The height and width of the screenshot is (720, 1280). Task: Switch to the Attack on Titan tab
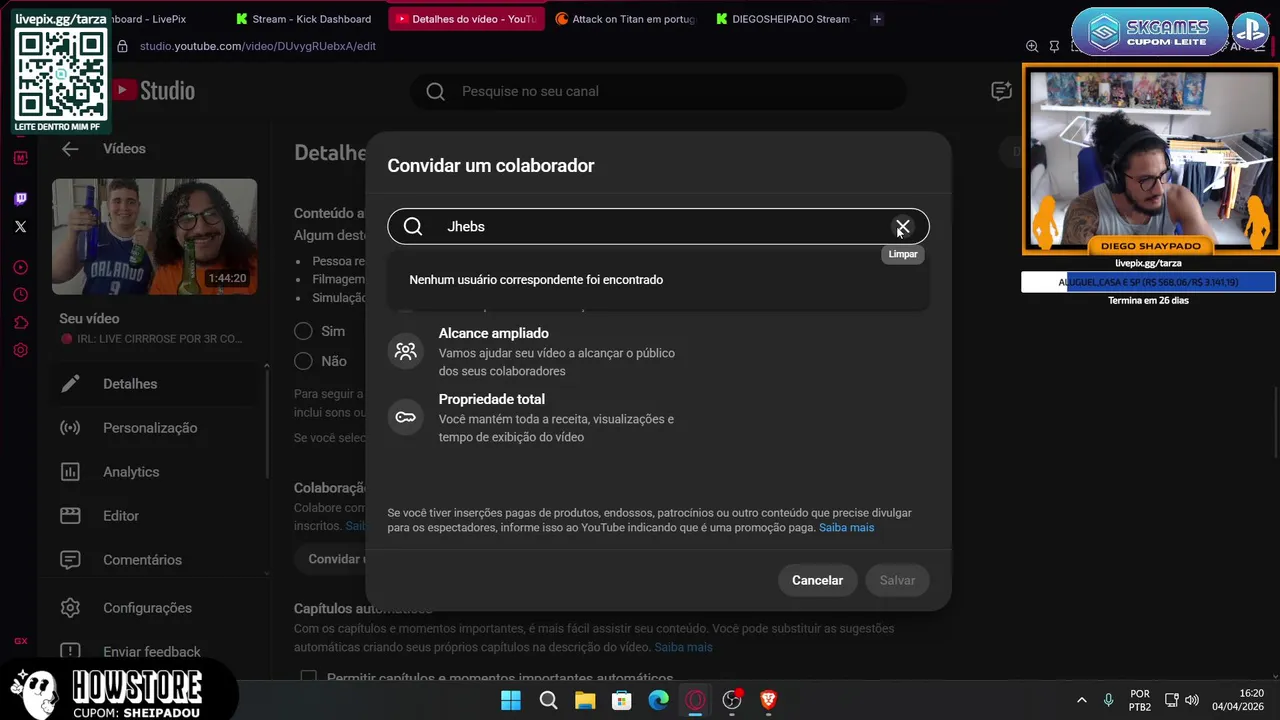point(625,19)
